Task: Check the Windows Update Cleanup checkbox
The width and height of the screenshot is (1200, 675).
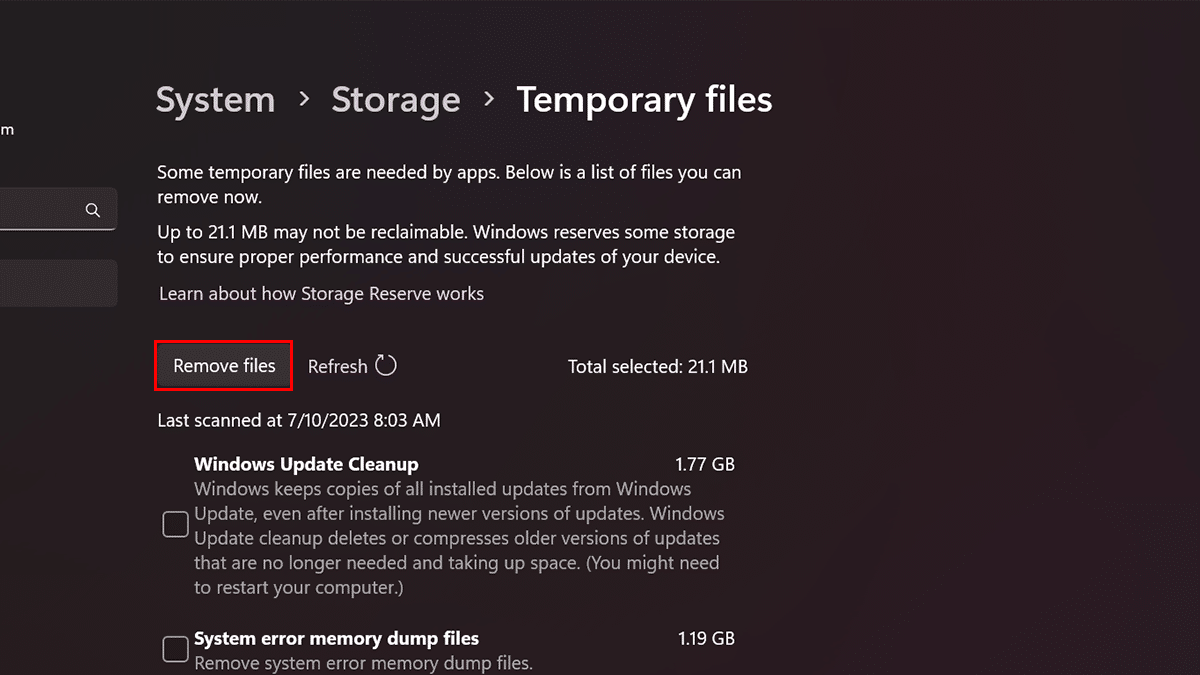Action: coord(175,525)
